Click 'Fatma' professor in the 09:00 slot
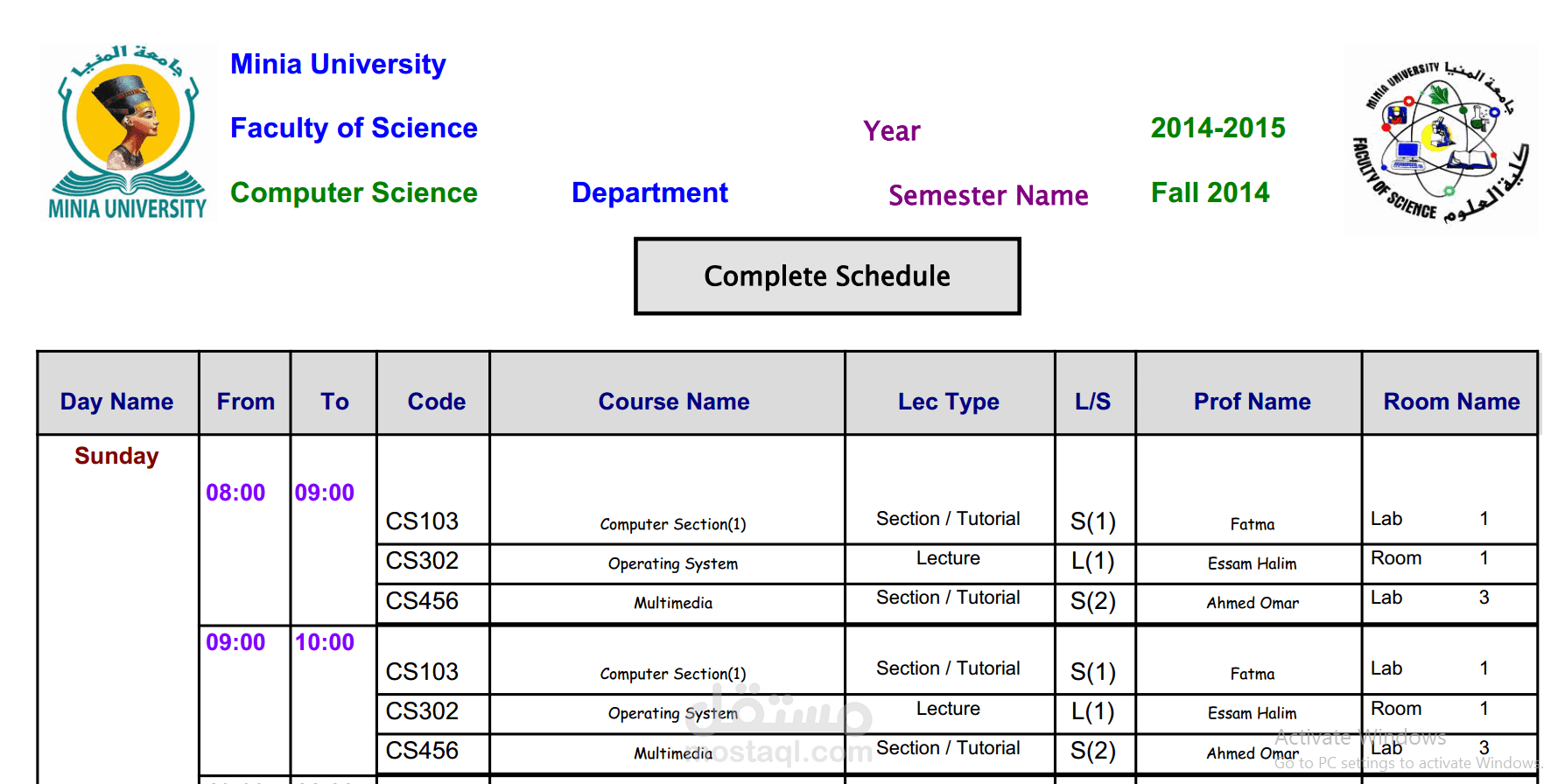Image resolution: width=1558 pixels, height=784 pixels. (x=1253, y=674)
